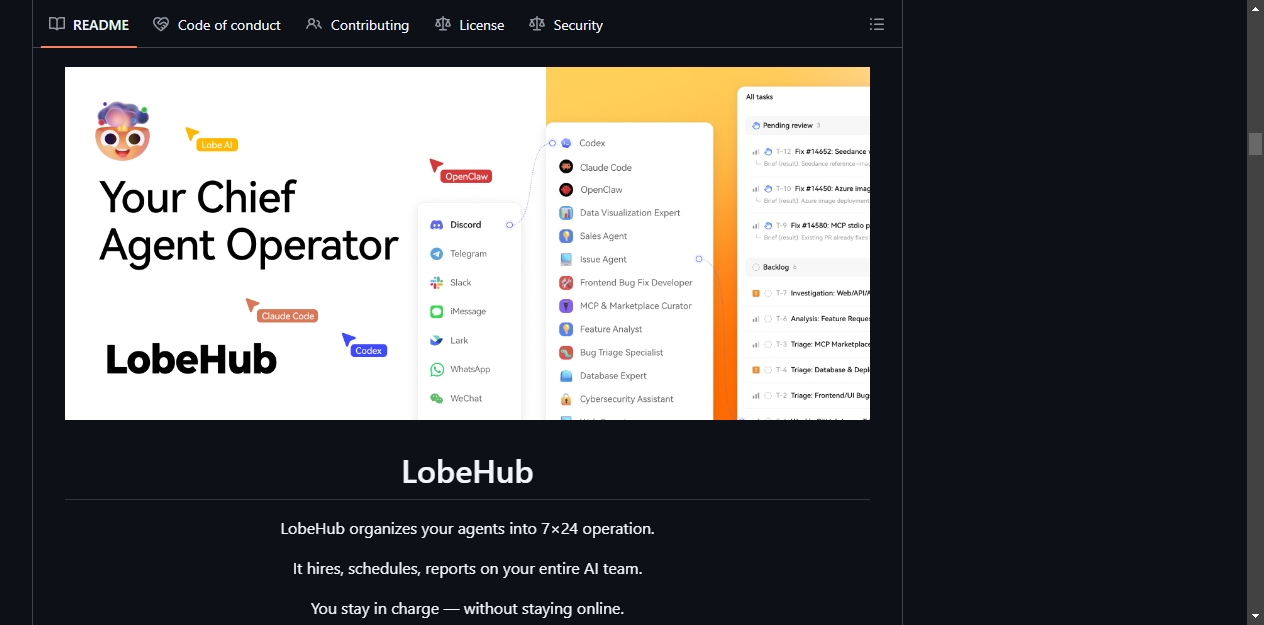The height and width of the screenshot is (625, 1264).
Task: Click the scales icon beside License
Action: coord(443,24)
